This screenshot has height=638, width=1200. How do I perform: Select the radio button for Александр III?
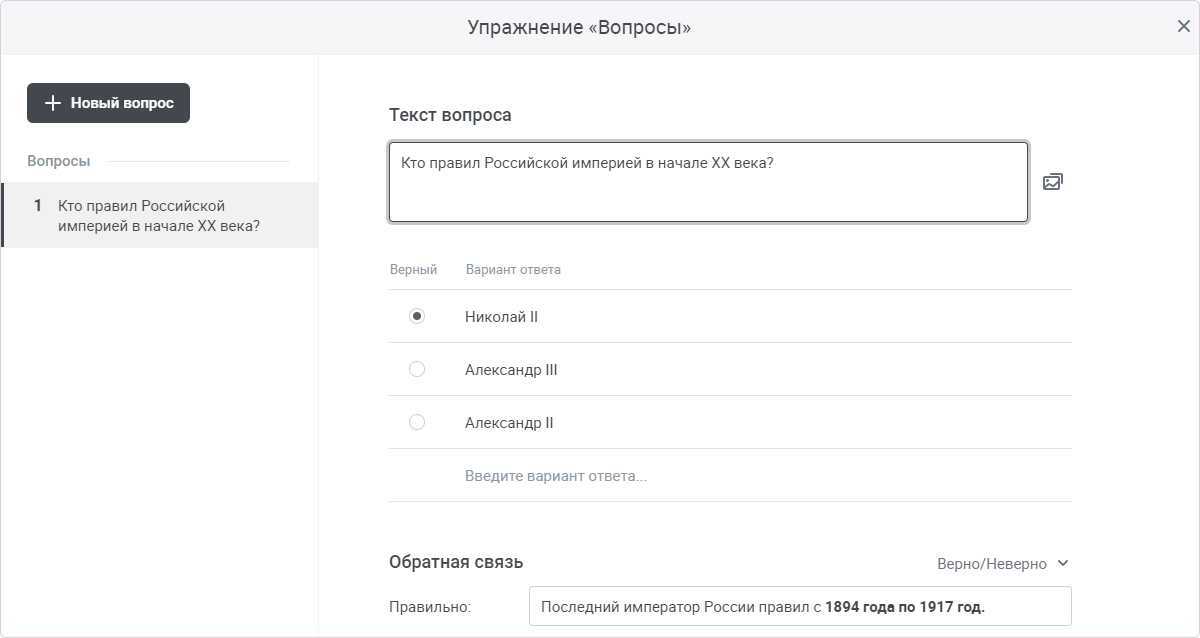(x=417, y=369)
